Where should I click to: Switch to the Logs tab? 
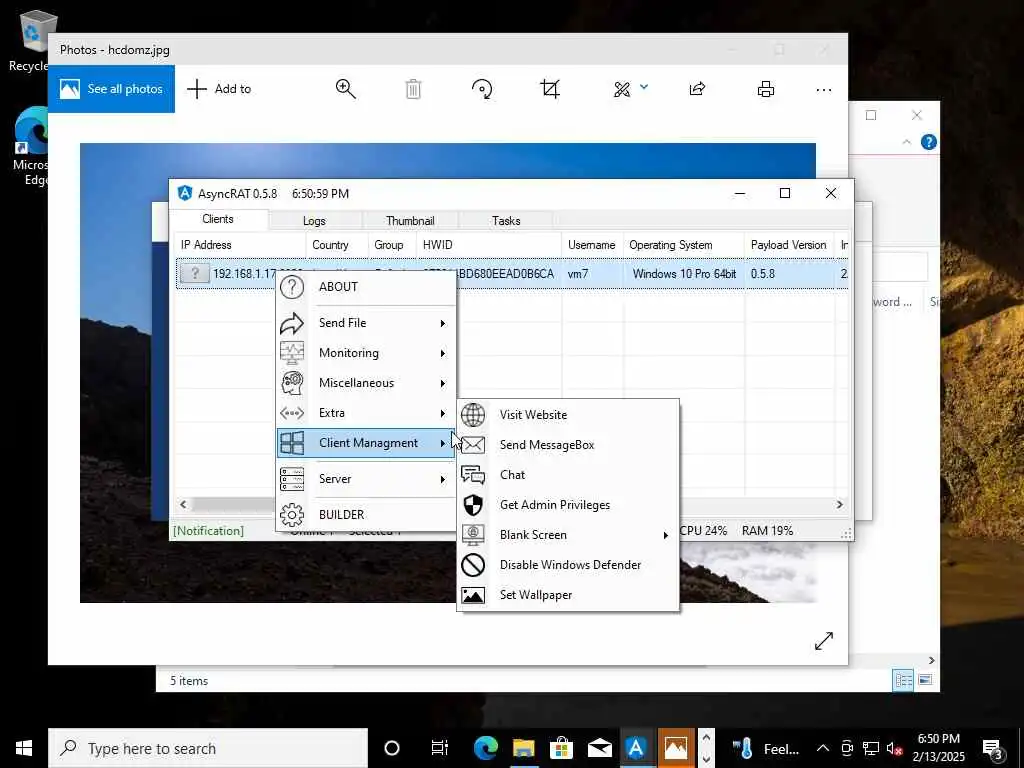point(314,221)
